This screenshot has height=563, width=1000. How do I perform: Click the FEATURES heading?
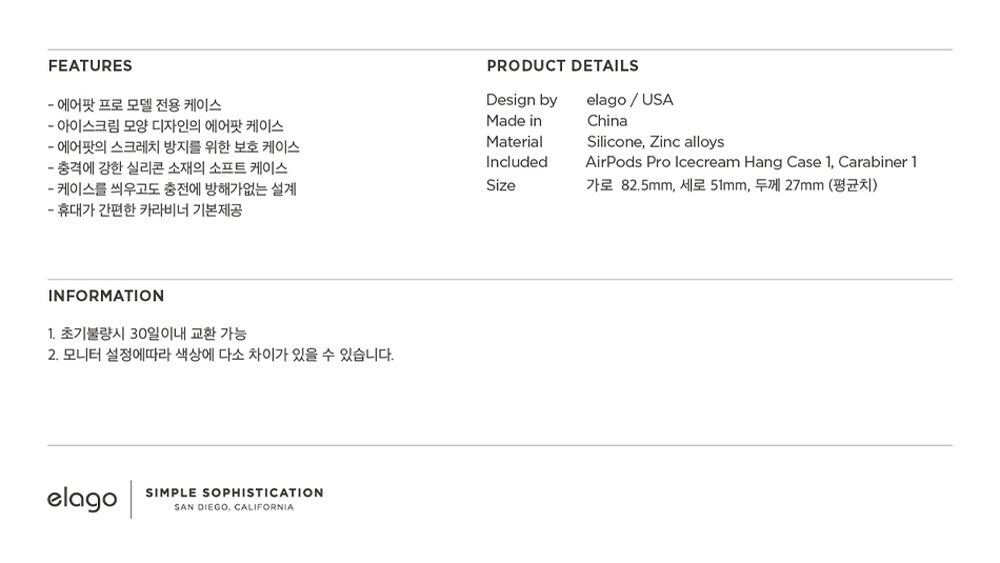90,66
